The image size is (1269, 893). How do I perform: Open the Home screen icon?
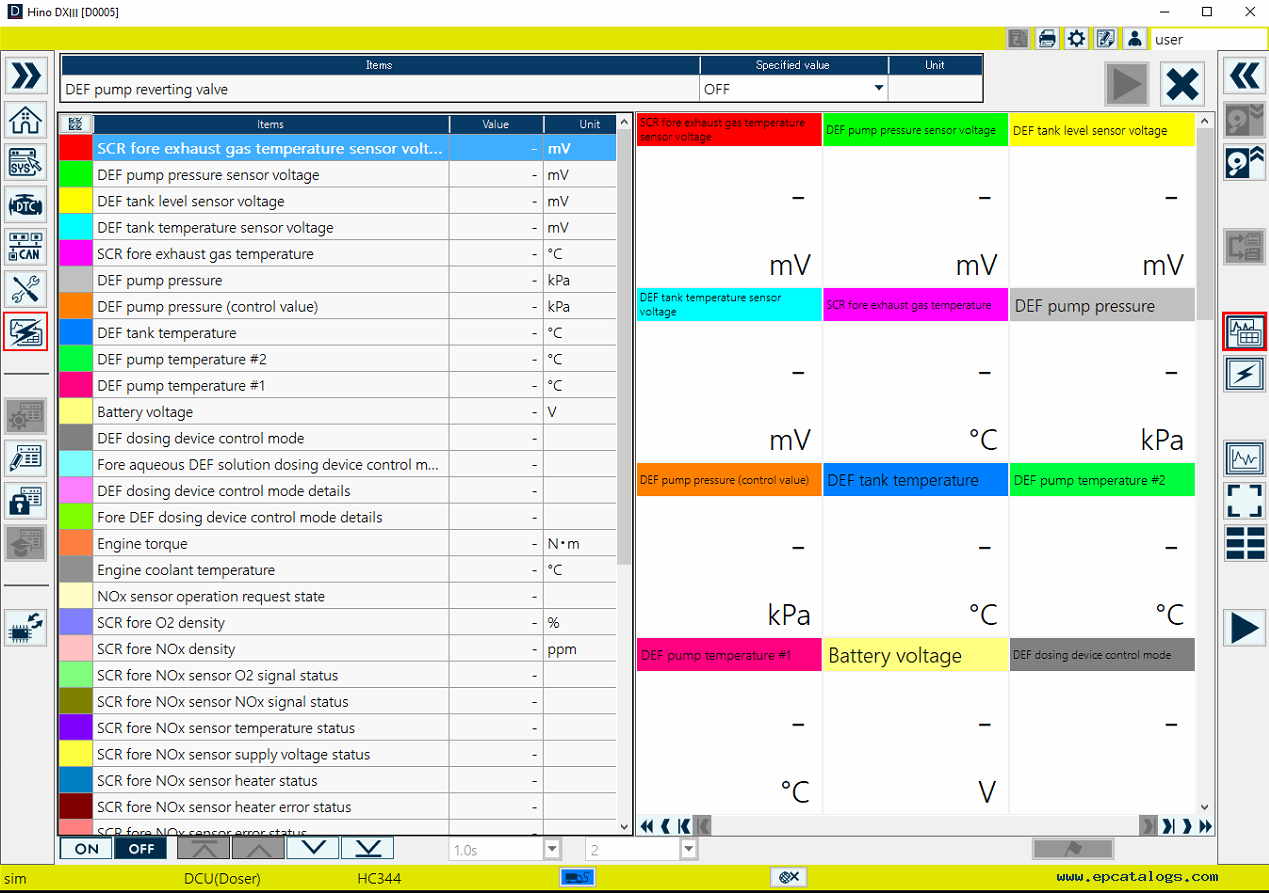pos(25,119)
